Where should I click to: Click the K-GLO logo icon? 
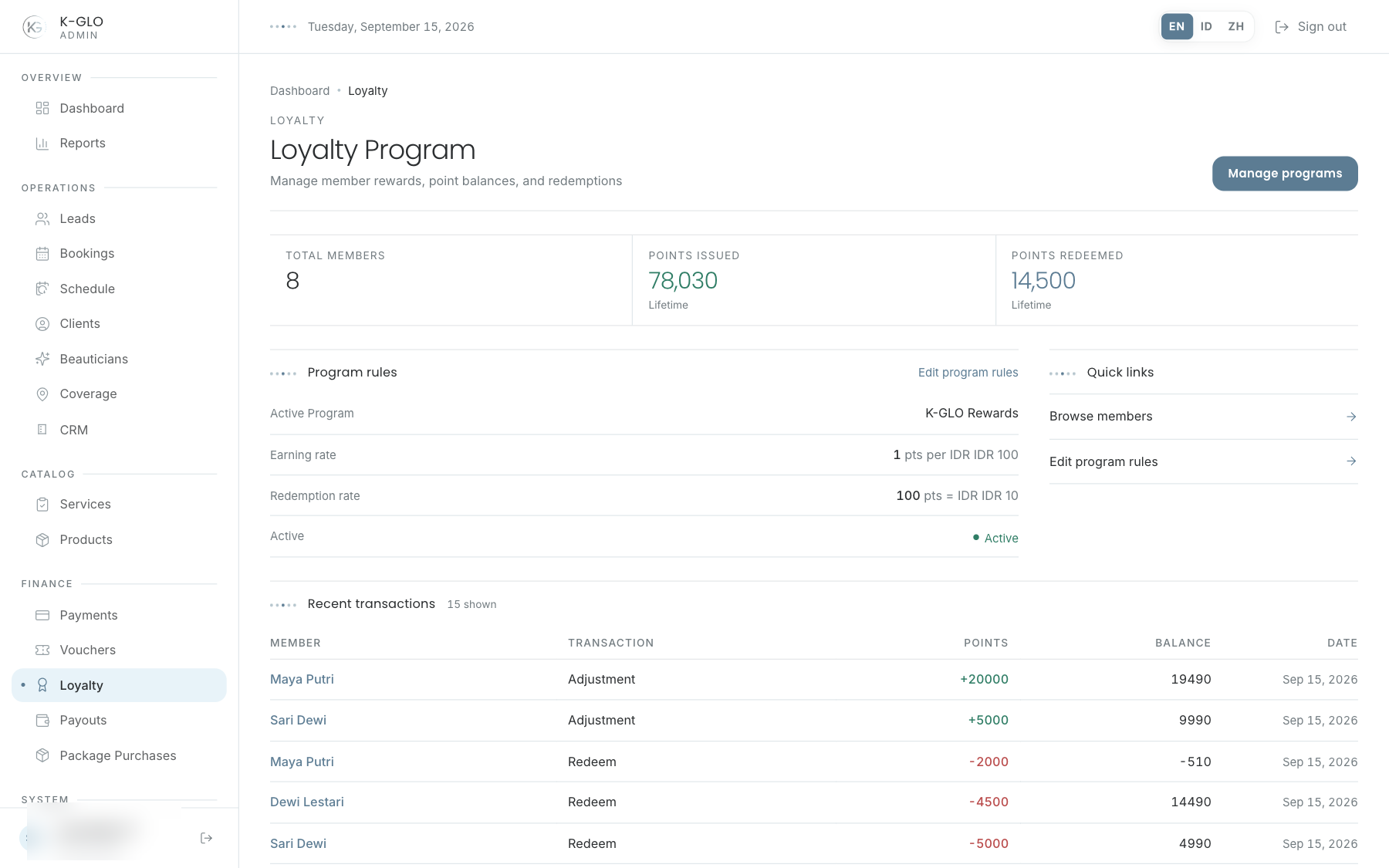point(34,27)
